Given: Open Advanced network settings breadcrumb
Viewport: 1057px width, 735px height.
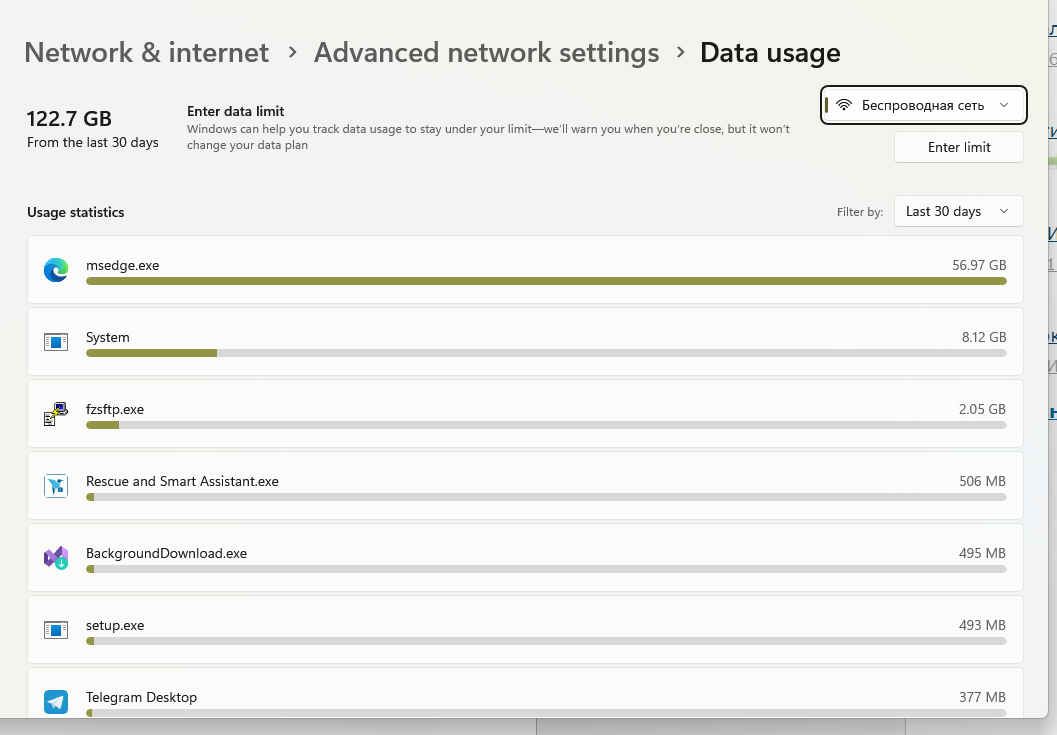Looking at the screenshot, I should click(486, 53).
